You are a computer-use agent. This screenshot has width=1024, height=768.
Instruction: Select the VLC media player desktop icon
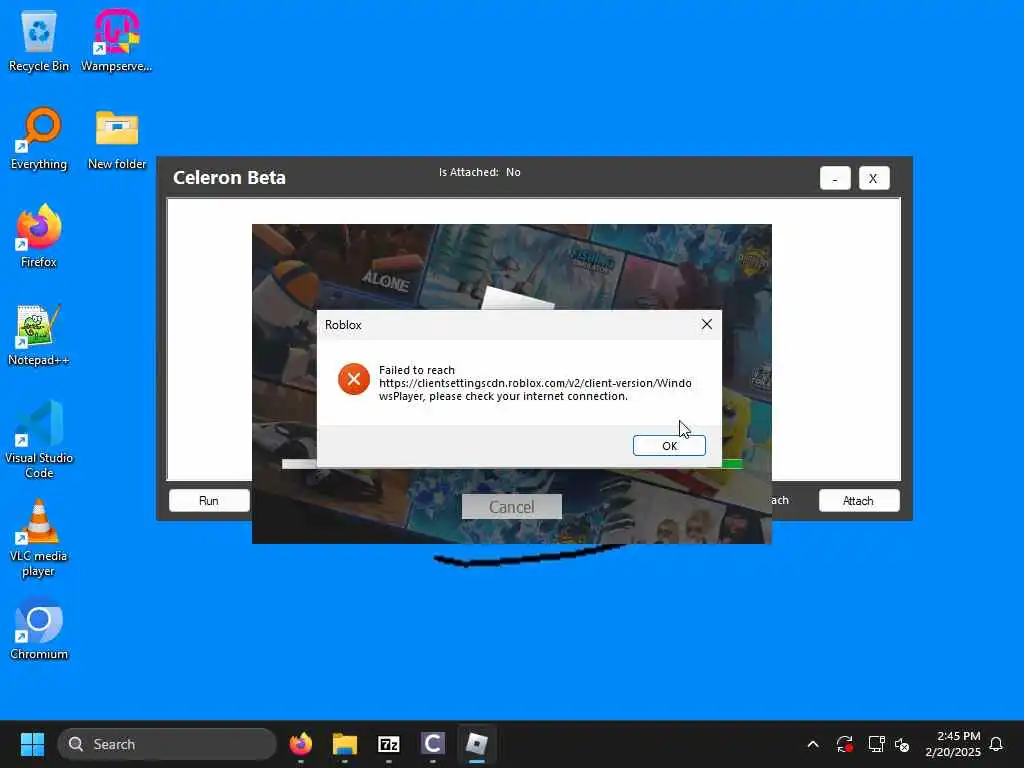click(x=39, y=538)
